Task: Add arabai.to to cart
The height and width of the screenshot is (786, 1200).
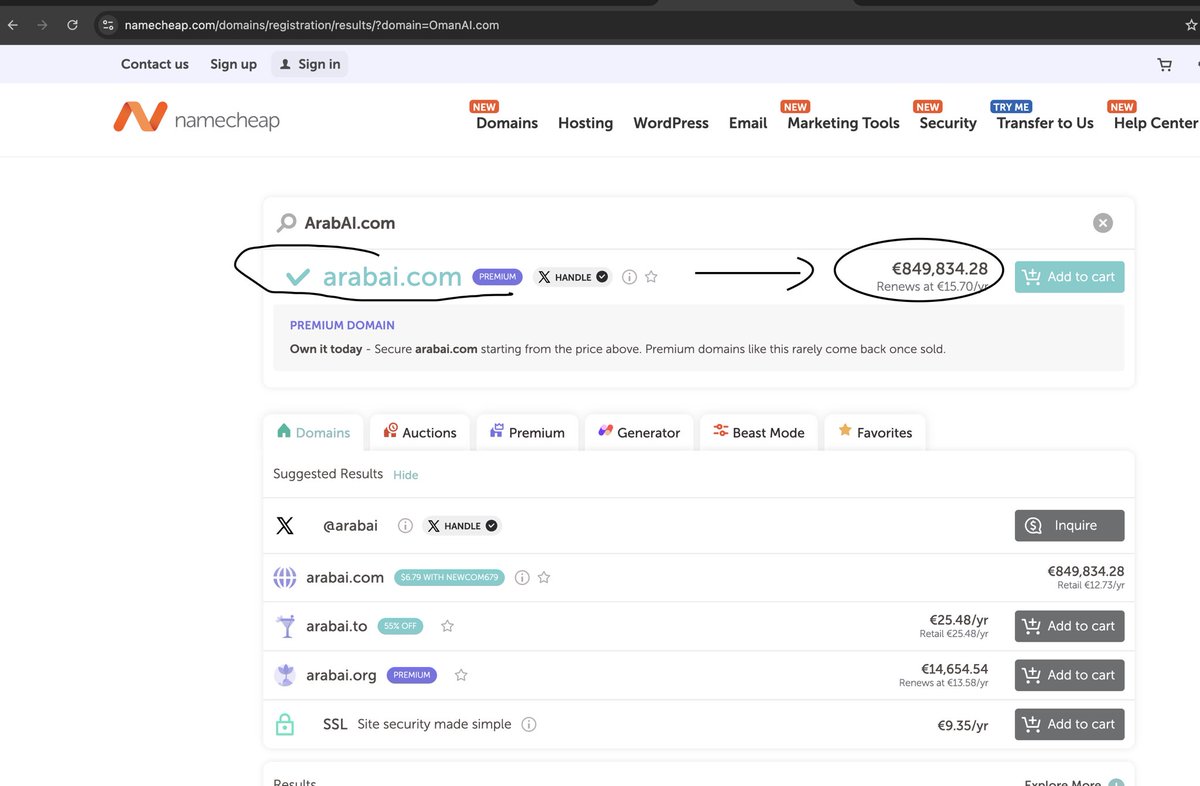Action: tap(1069, 626)
